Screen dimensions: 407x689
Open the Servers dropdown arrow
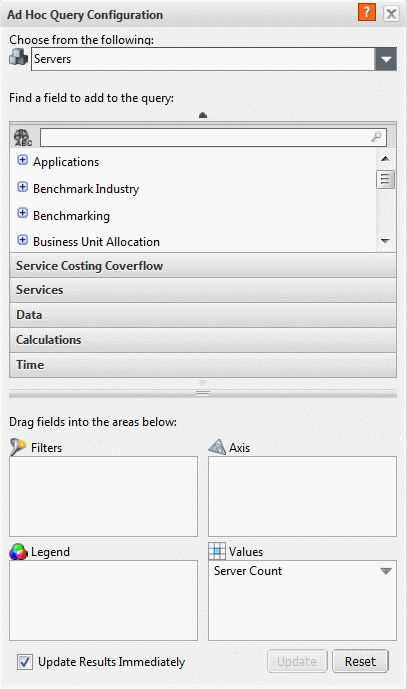pyautogui.click(x=385, y=59)
